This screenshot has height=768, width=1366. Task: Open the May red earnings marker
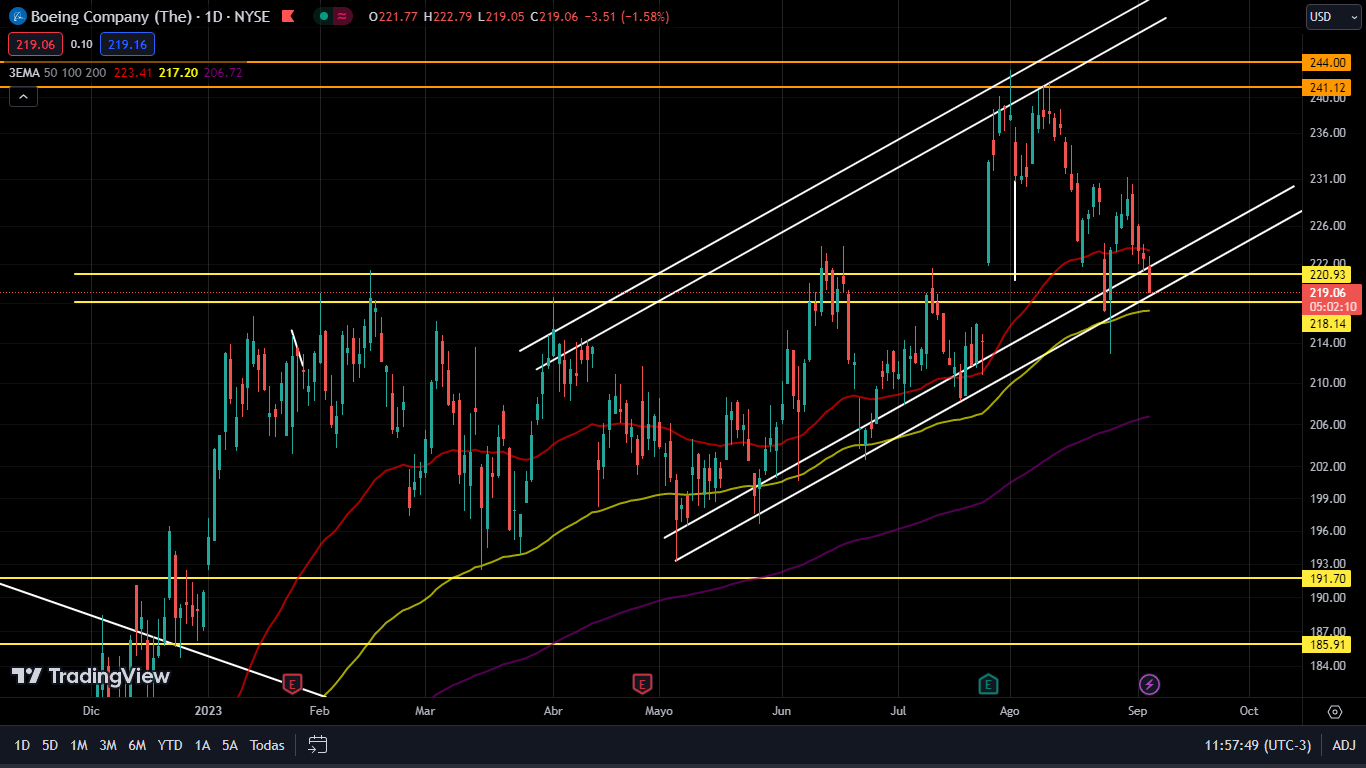point(642,684)
